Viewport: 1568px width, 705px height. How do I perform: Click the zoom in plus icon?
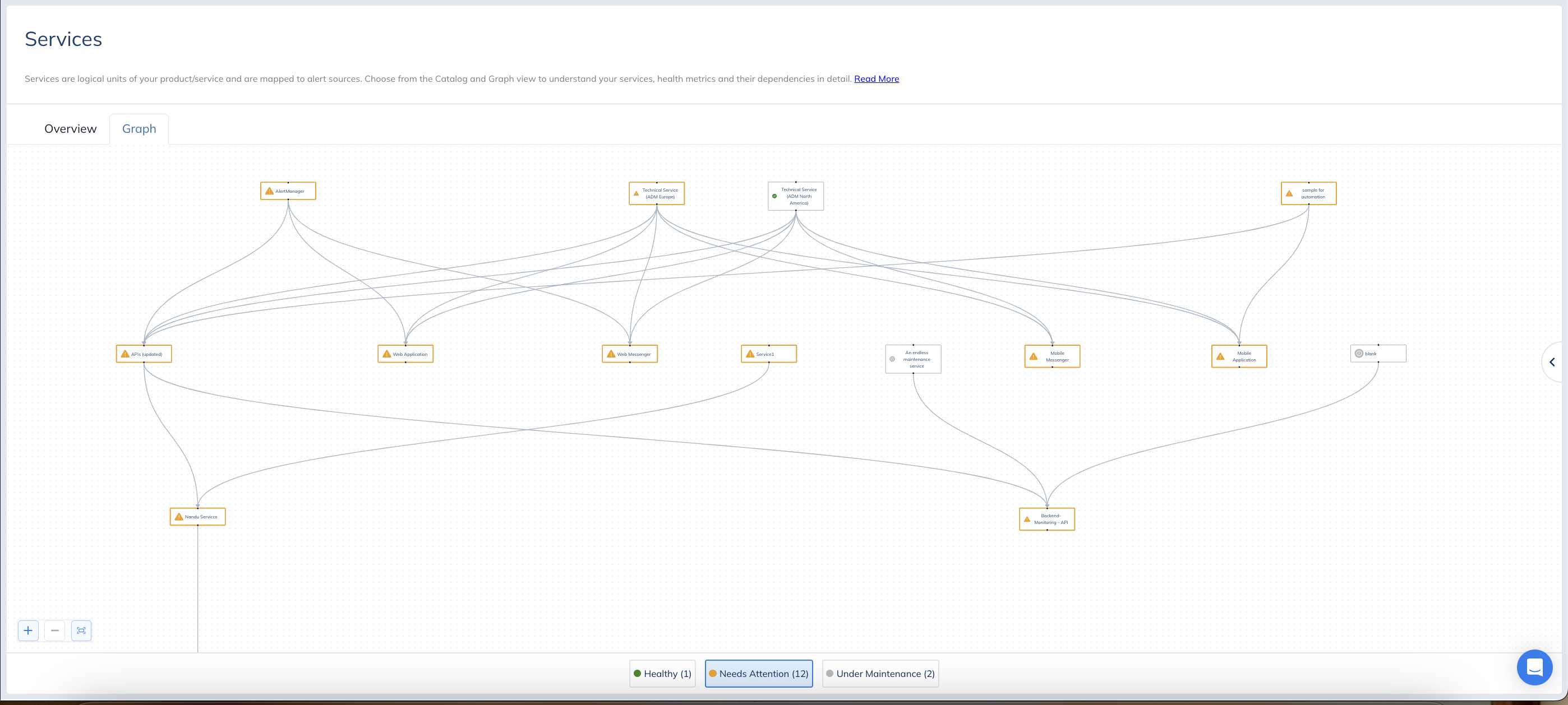click(x=28, y=630)
